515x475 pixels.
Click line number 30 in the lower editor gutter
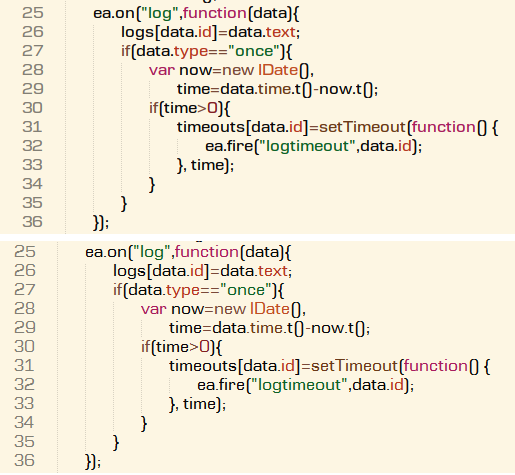[x=25, y=347]
